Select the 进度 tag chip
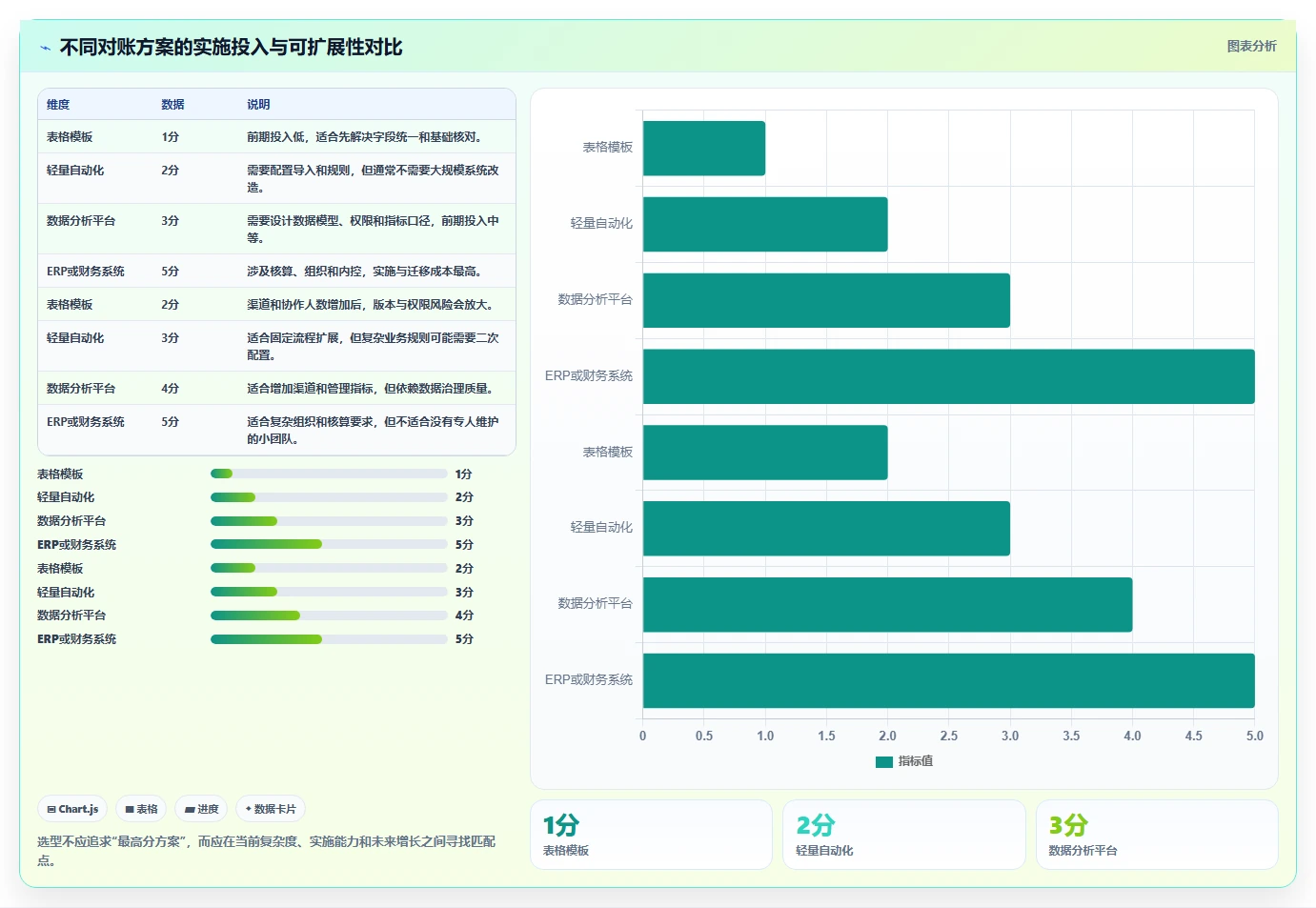1316x908 pixels. 201,809
